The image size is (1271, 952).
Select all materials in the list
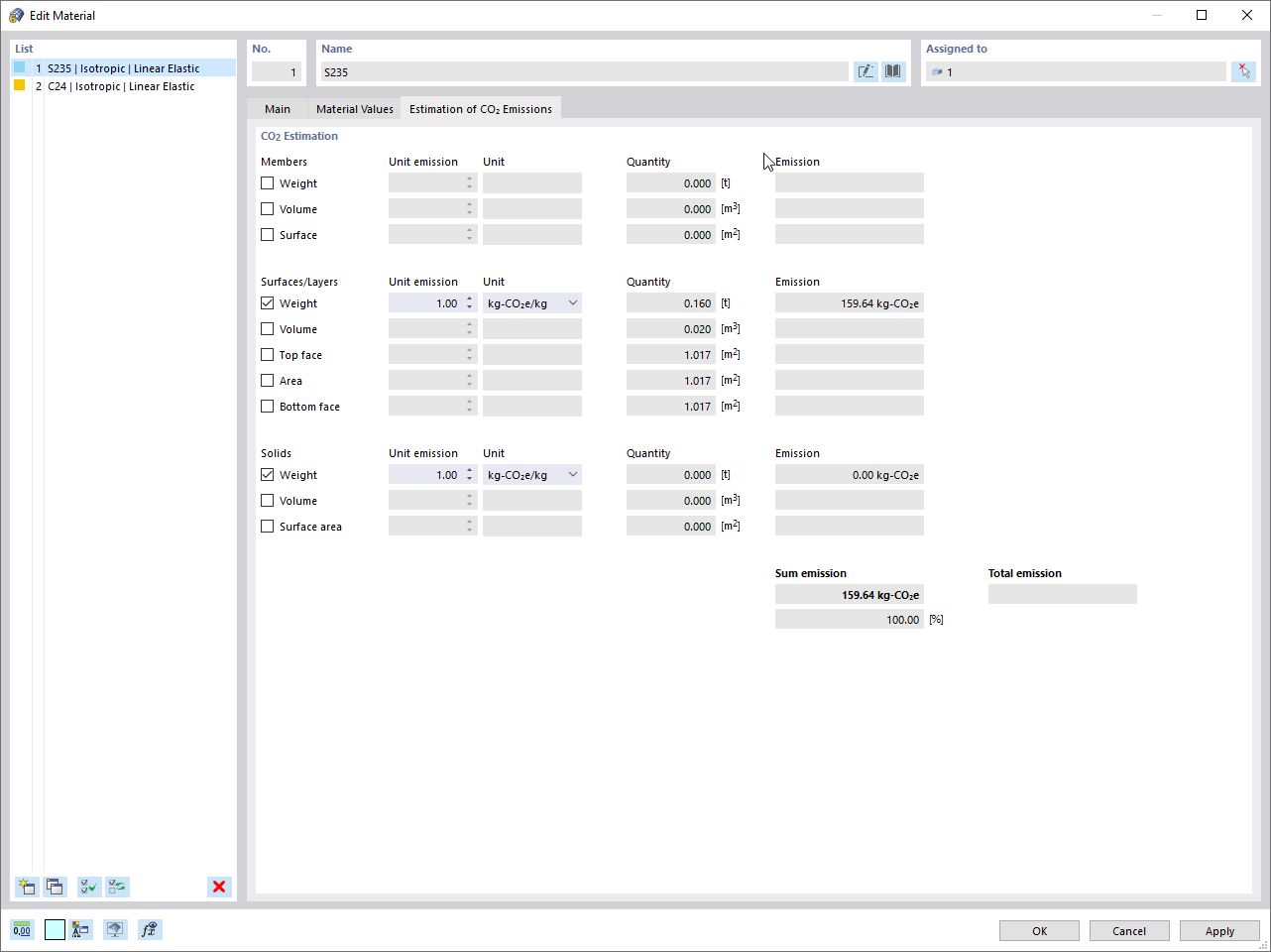[89, 887]
